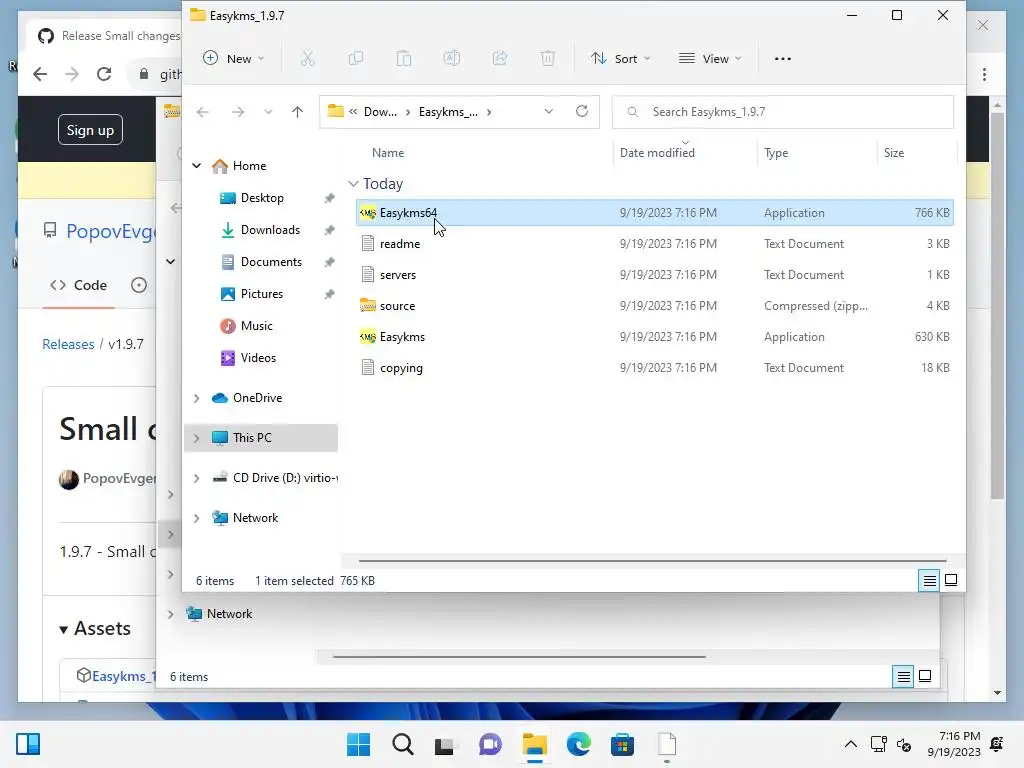1024x768 pixels.
Task: Click the Paste clipboard icon
Action: tap(404, 59)
